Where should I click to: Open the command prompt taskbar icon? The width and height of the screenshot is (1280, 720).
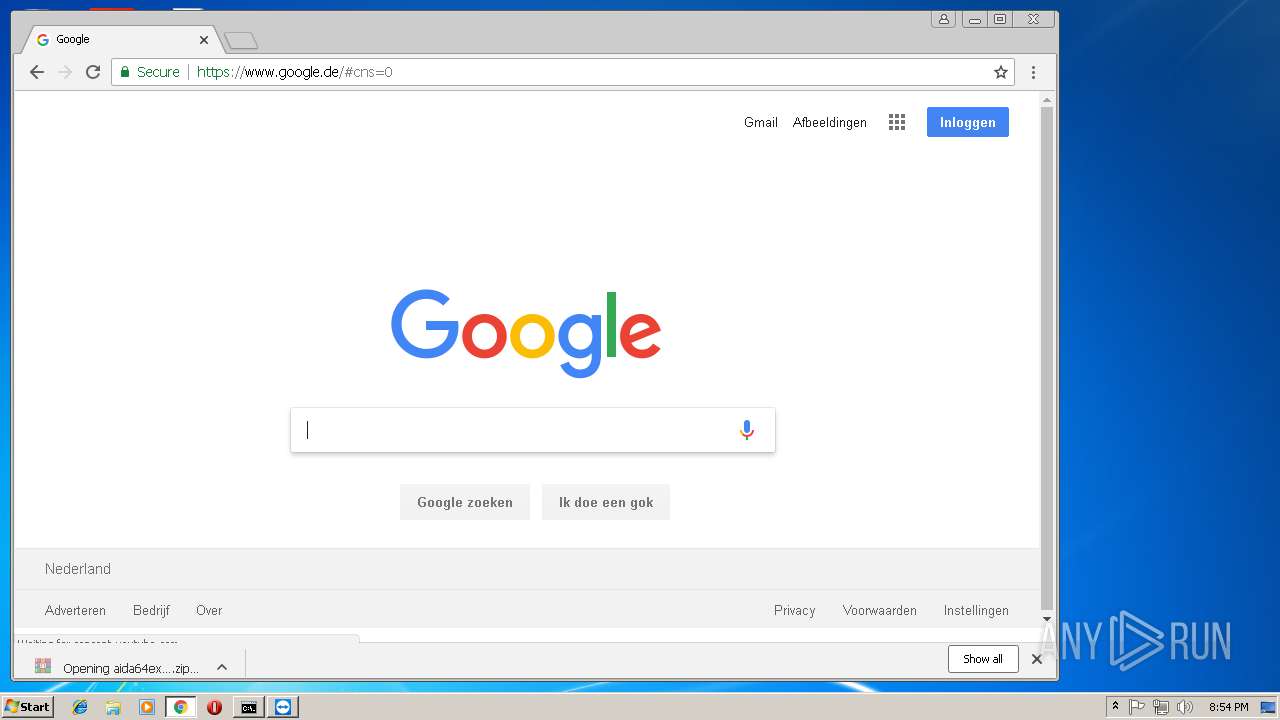click(248, 707)
